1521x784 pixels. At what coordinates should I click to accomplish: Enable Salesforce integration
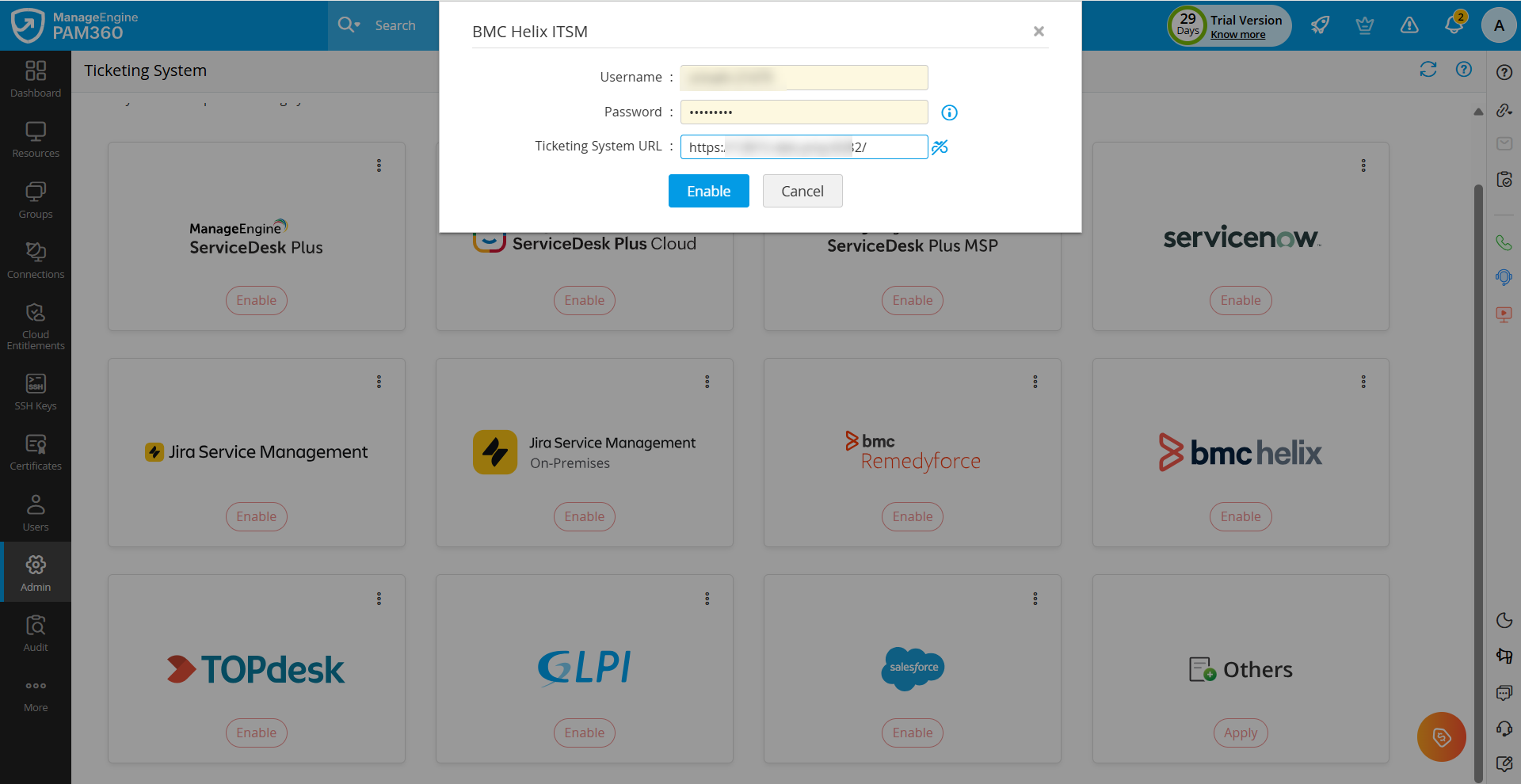coord(913,733)
